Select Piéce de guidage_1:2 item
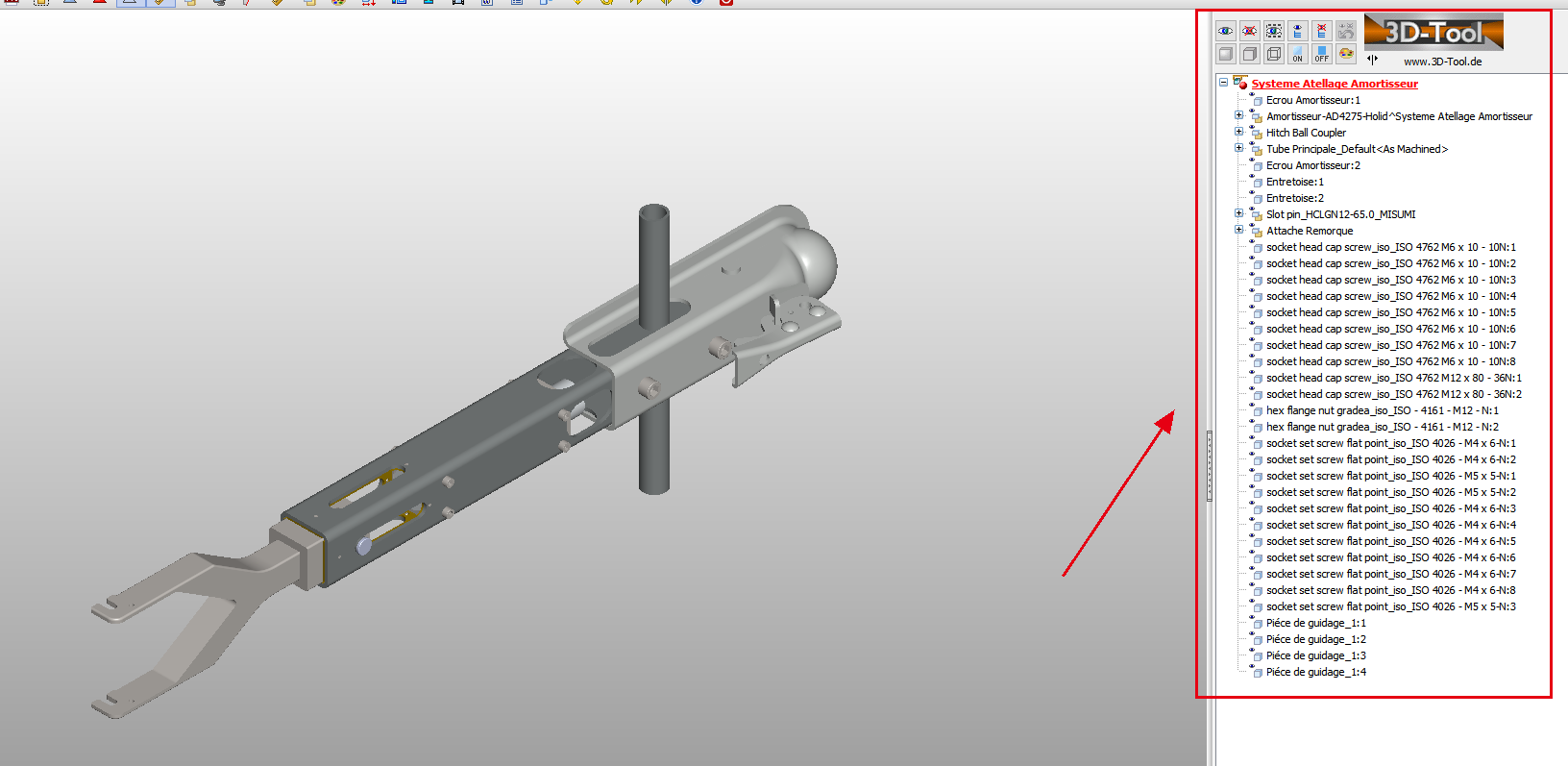 (1316, 639)
